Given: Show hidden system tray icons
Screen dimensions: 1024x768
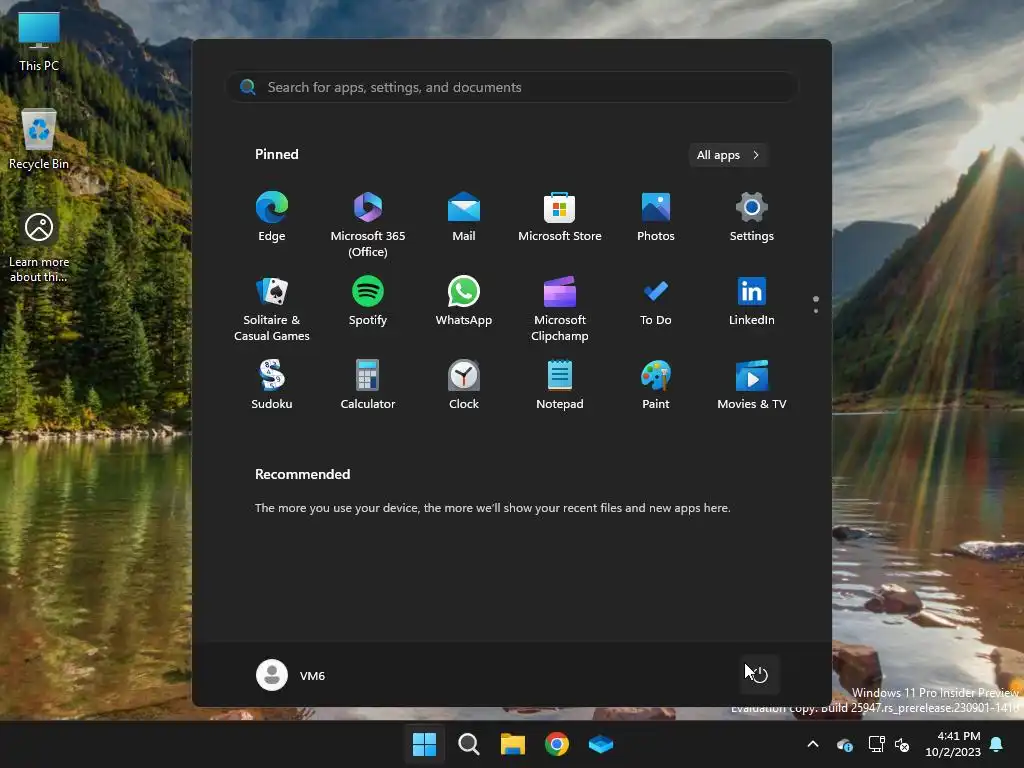Looking at the screenshot, I should (813, 744).
